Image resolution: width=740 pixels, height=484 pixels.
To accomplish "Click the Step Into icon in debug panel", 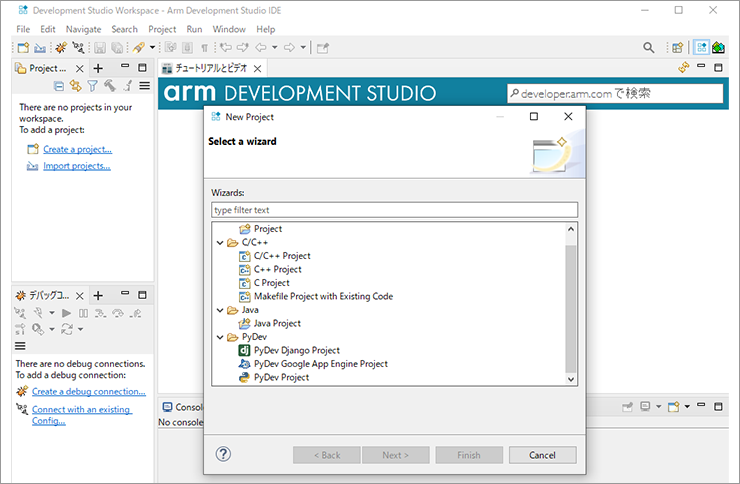I will pos(100,313).
